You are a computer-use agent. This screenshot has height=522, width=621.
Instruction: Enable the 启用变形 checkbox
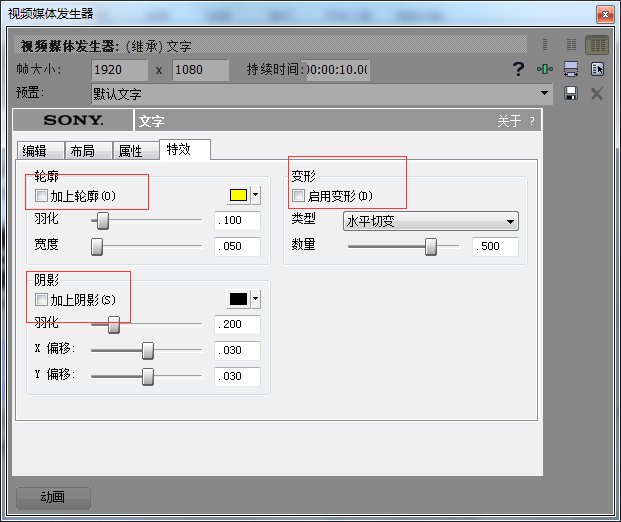298,195
